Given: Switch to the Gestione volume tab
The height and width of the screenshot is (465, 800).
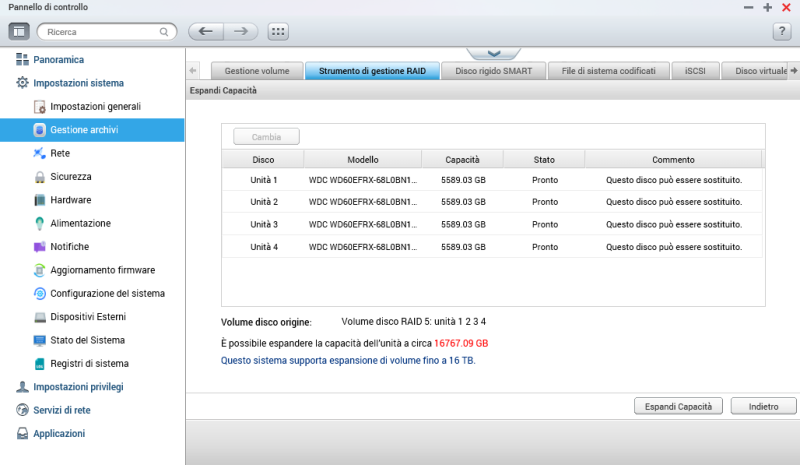Looking at the screenshot, I should point(256,71).
